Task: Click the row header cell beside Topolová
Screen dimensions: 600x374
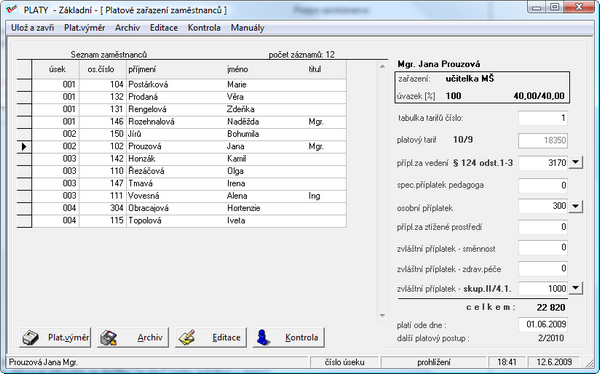Action: [x=24, y=220]
